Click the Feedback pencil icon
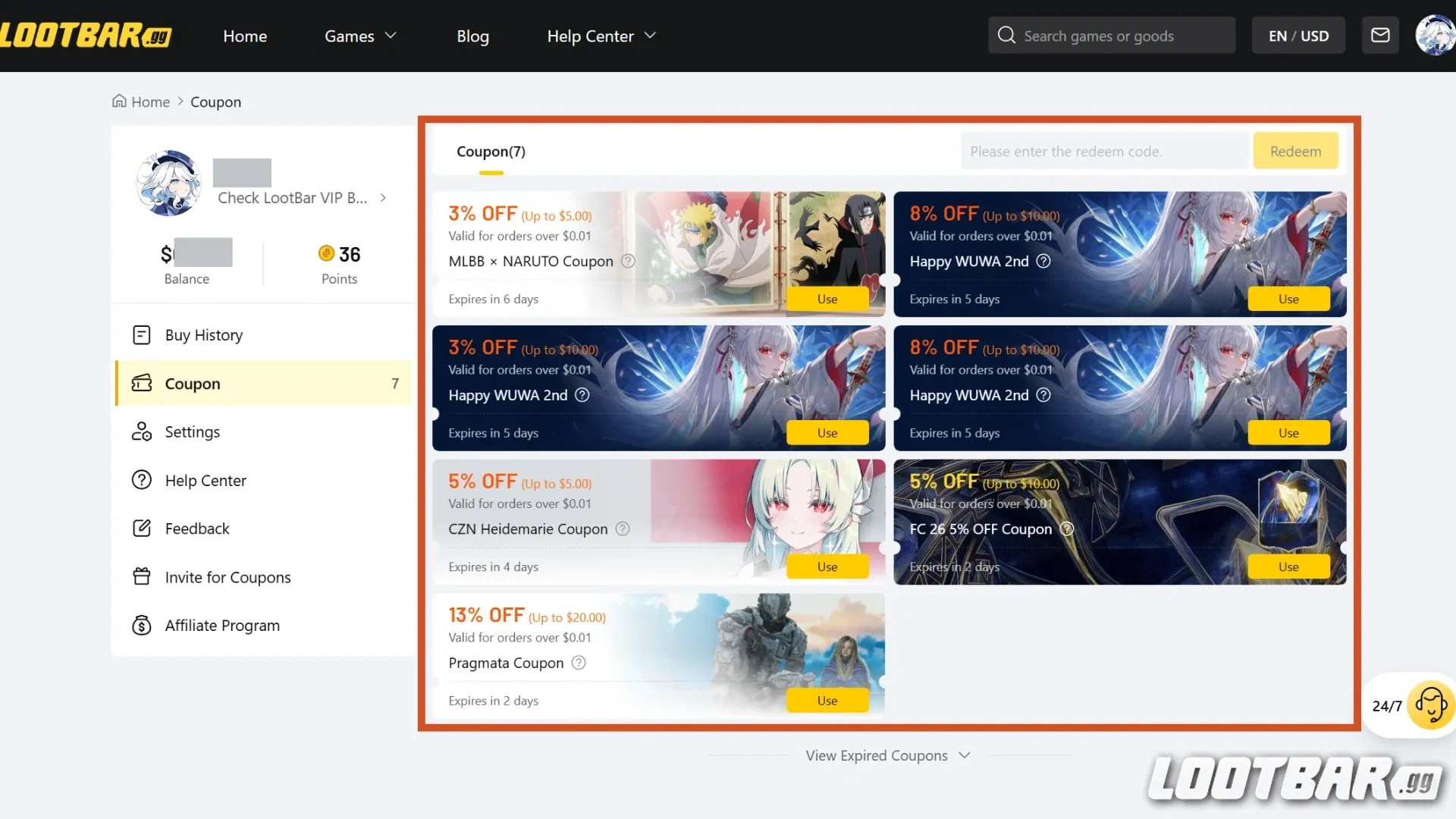This screenshot has height=819, width=1456. [x=142, y=528]
